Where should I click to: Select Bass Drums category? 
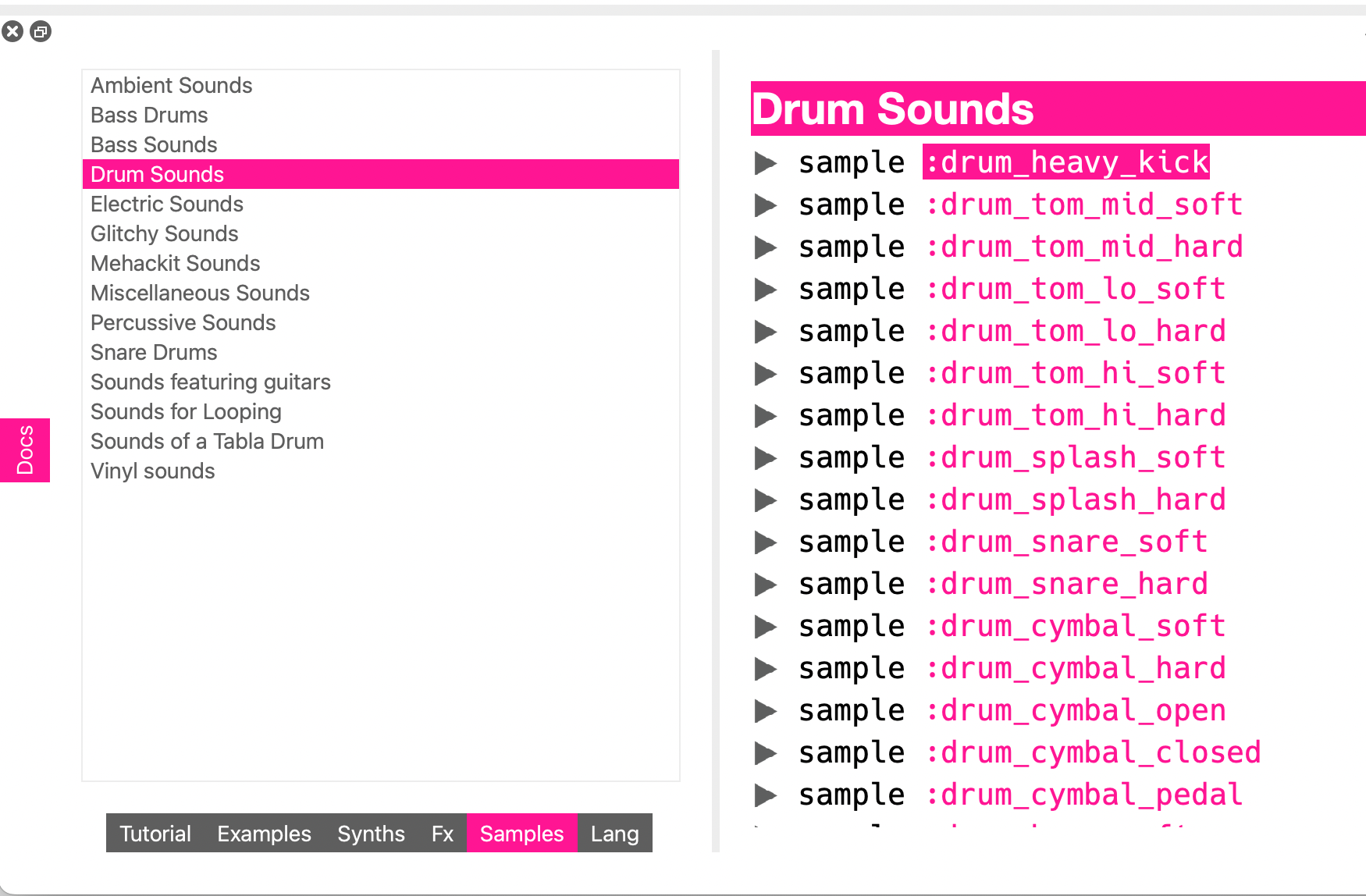(381, 115)
